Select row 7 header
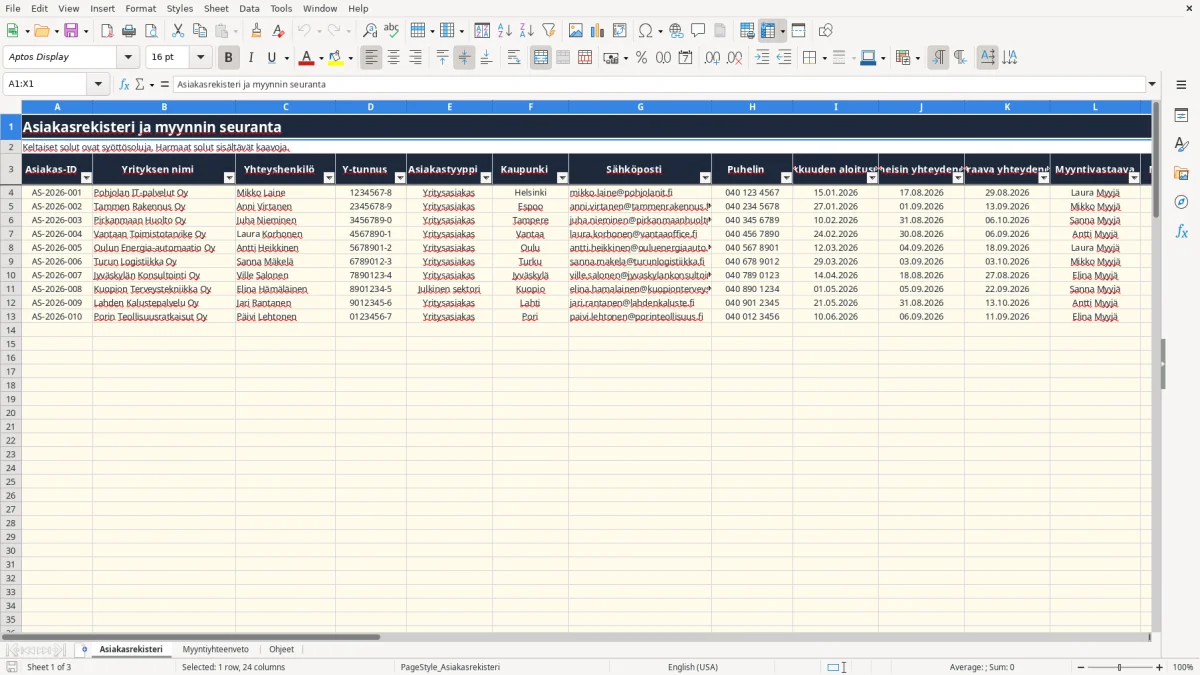This screenshot has height=675, width=1200. click(x=11, y=234)
